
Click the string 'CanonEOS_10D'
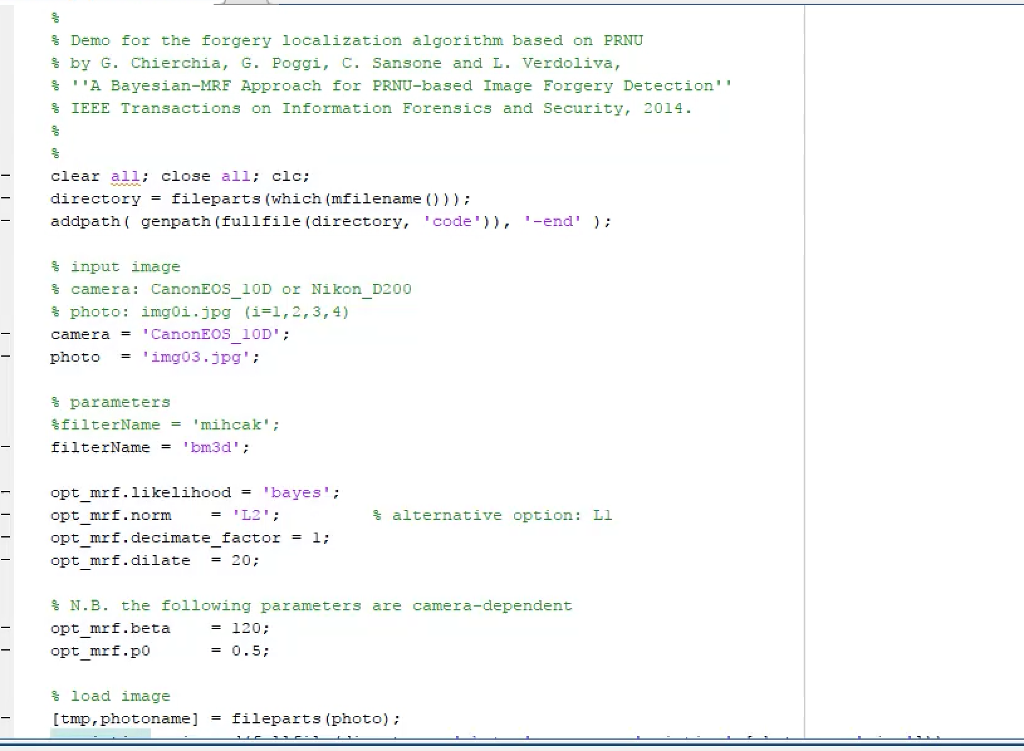coord(213,334)
